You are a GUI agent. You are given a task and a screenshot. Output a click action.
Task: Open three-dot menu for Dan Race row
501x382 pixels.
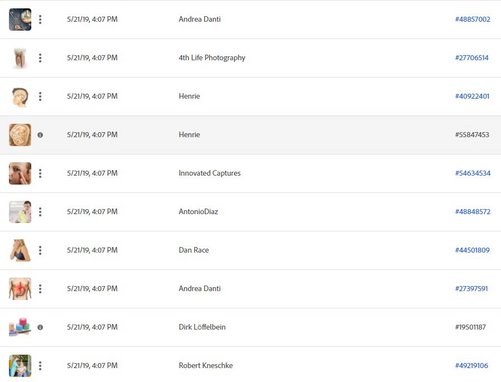point(40,250)
